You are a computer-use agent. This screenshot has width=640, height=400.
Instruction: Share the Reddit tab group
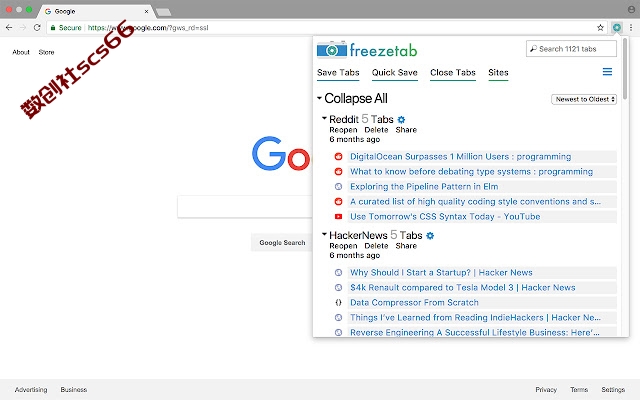(x=406, y=130)
